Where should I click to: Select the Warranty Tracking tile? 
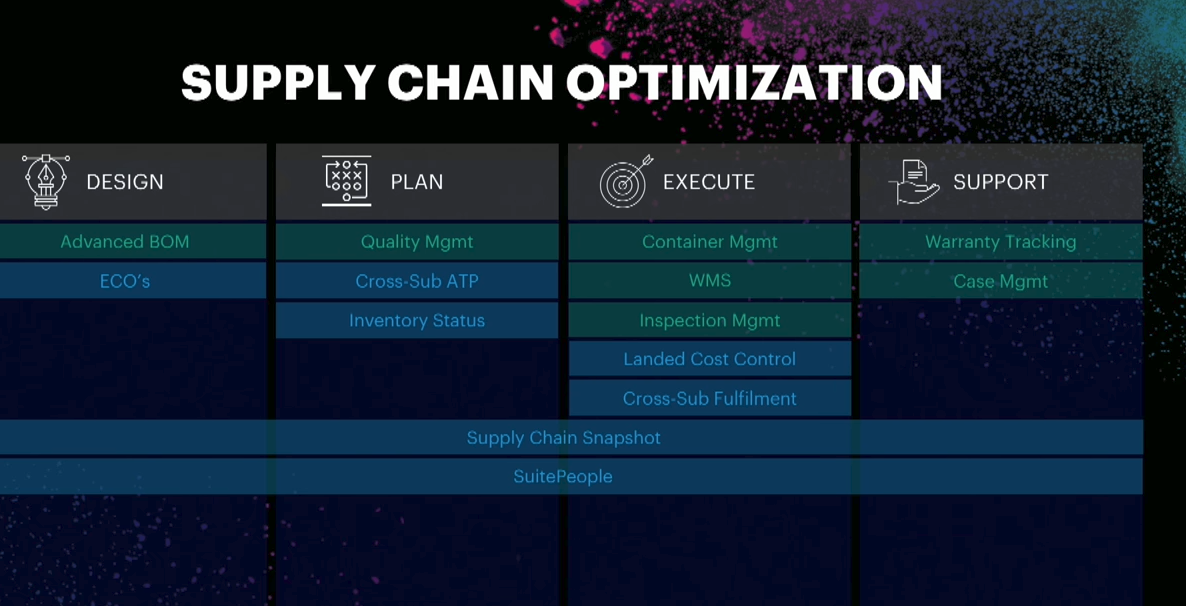1001,242
